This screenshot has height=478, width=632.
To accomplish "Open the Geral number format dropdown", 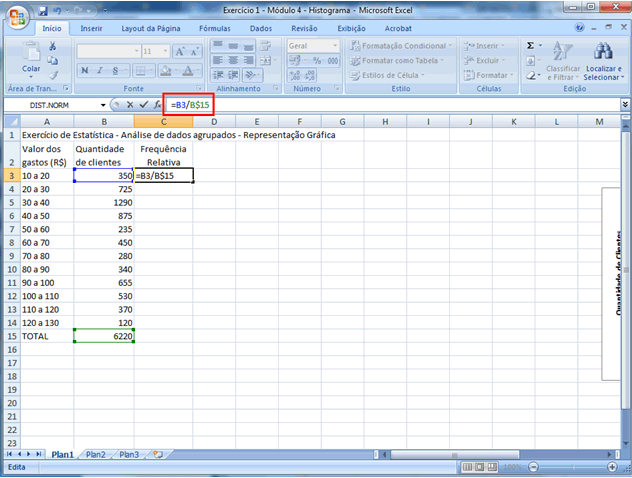I will point(334,46).
